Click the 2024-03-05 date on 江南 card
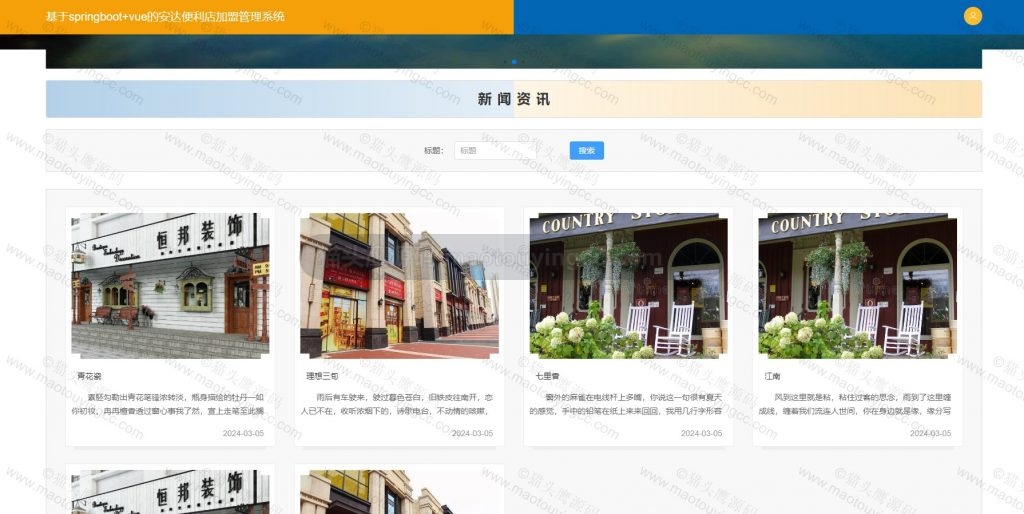This screenshot has height=514, width=1024. point(931,434)
